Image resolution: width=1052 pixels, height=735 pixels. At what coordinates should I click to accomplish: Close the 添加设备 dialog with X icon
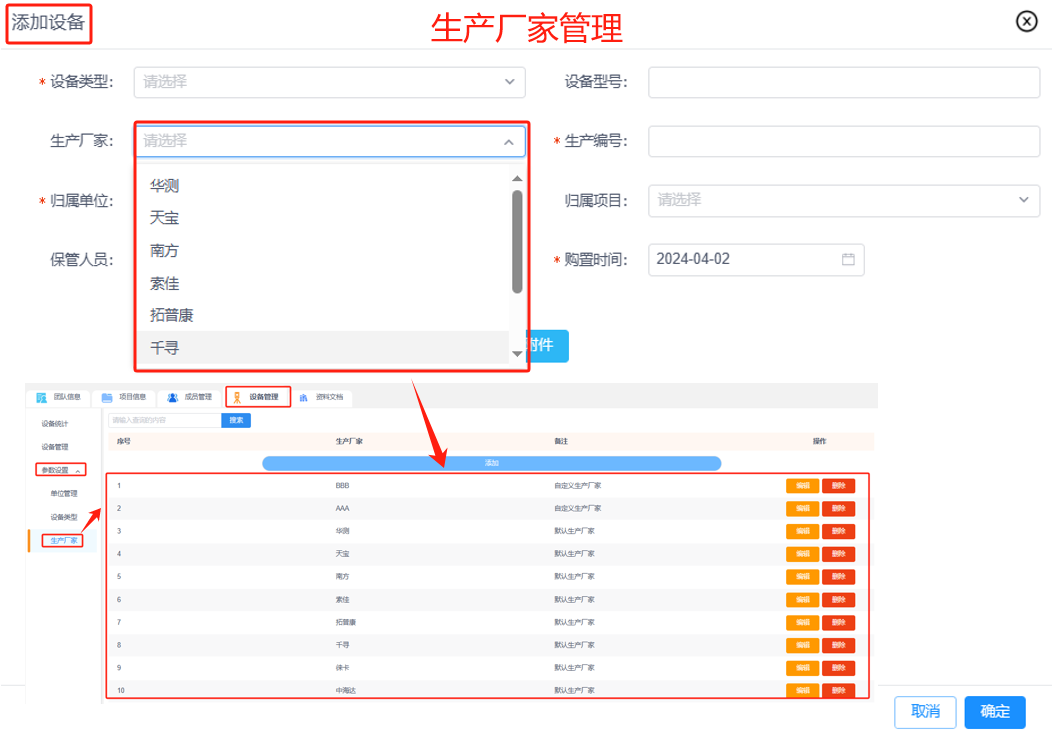pos(1027,21)
